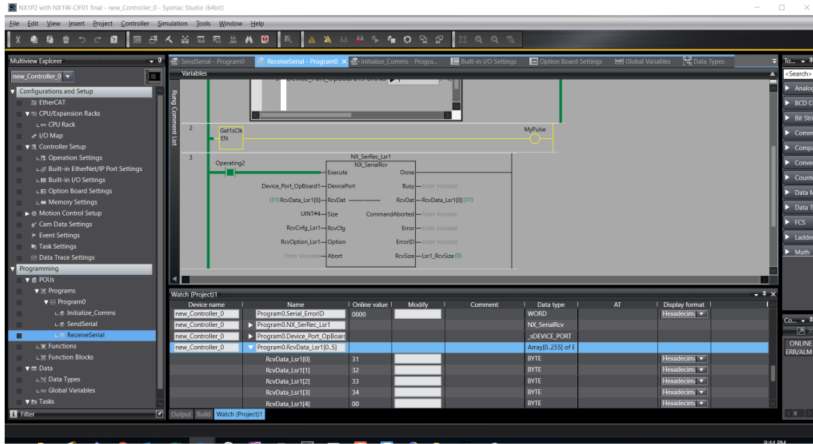Toggle the Operating2 contact in rung 3
Image resolution: width=813 pixels, height=444 pixels.
(x=230, y=172)
